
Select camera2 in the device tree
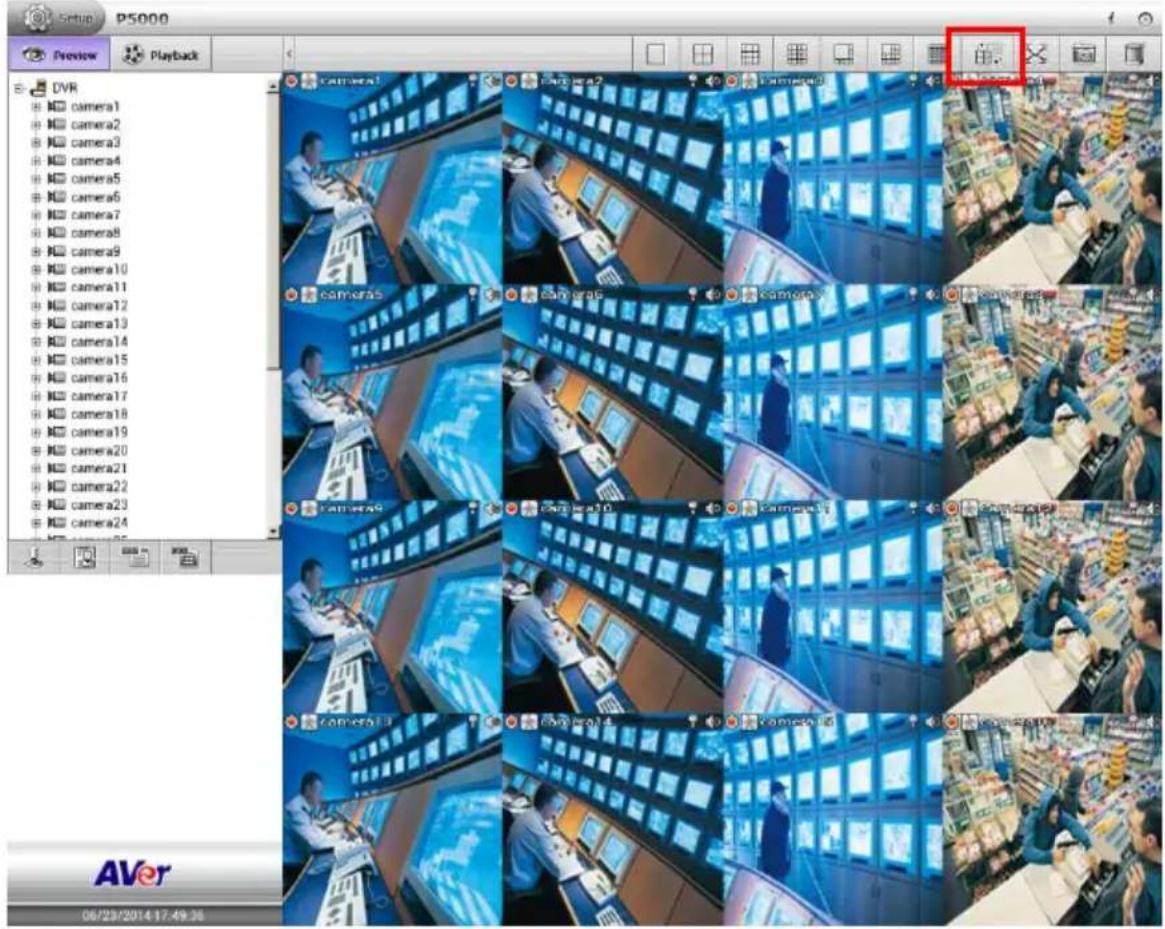point(96,125)
